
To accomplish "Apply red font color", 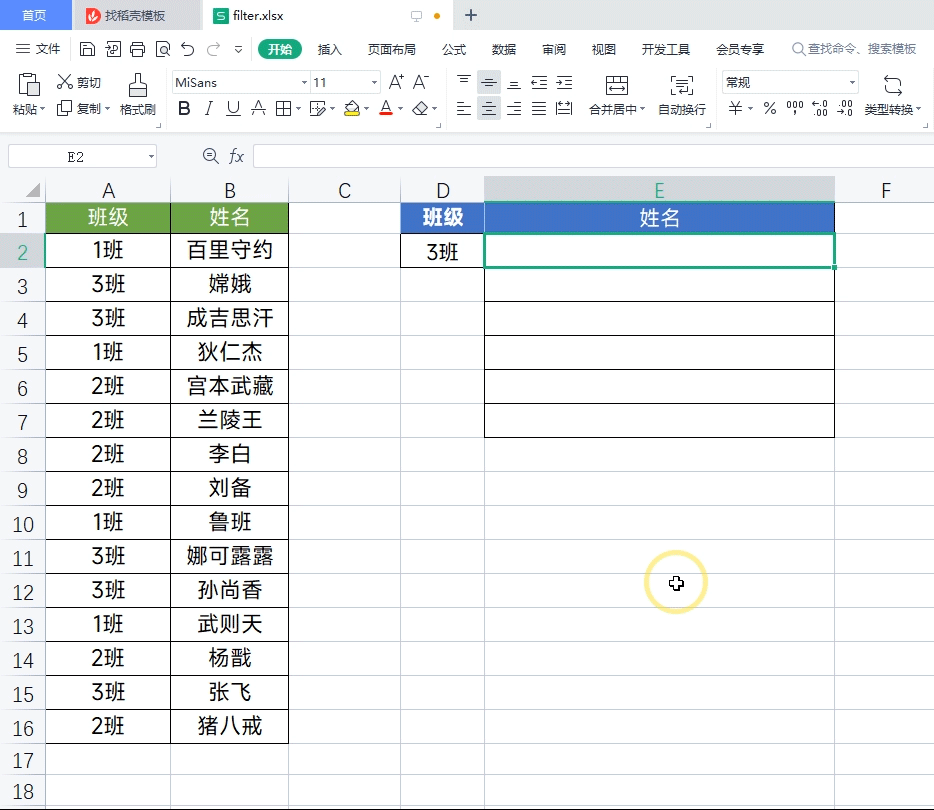I will (386, 108).
